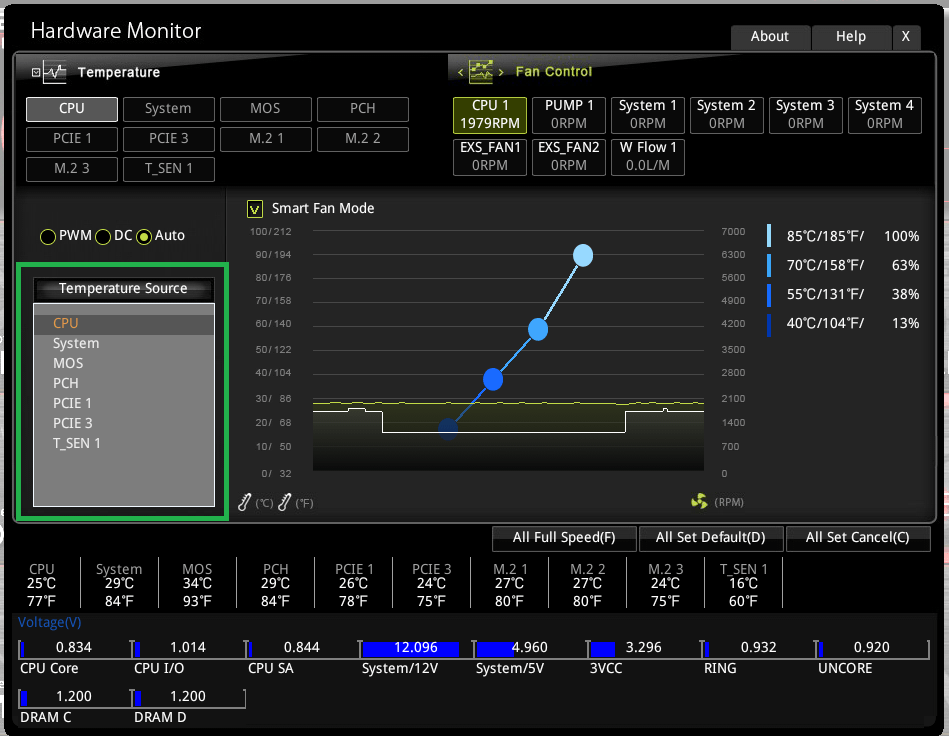Screen dimensions: 949x736
Task: Select the M.2 3 temperature button
Action: [x=72, y=169]
